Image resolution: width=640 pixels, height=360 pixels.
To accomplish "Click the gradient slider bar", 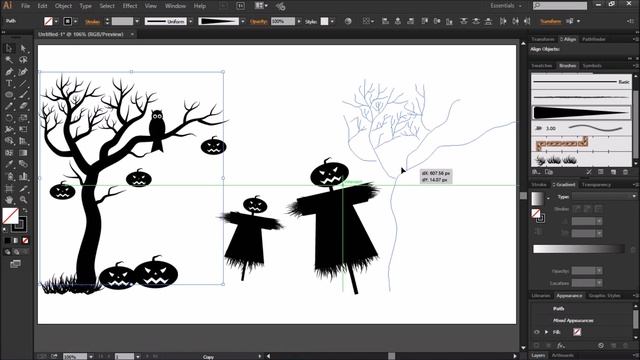I will coord(579,249).
